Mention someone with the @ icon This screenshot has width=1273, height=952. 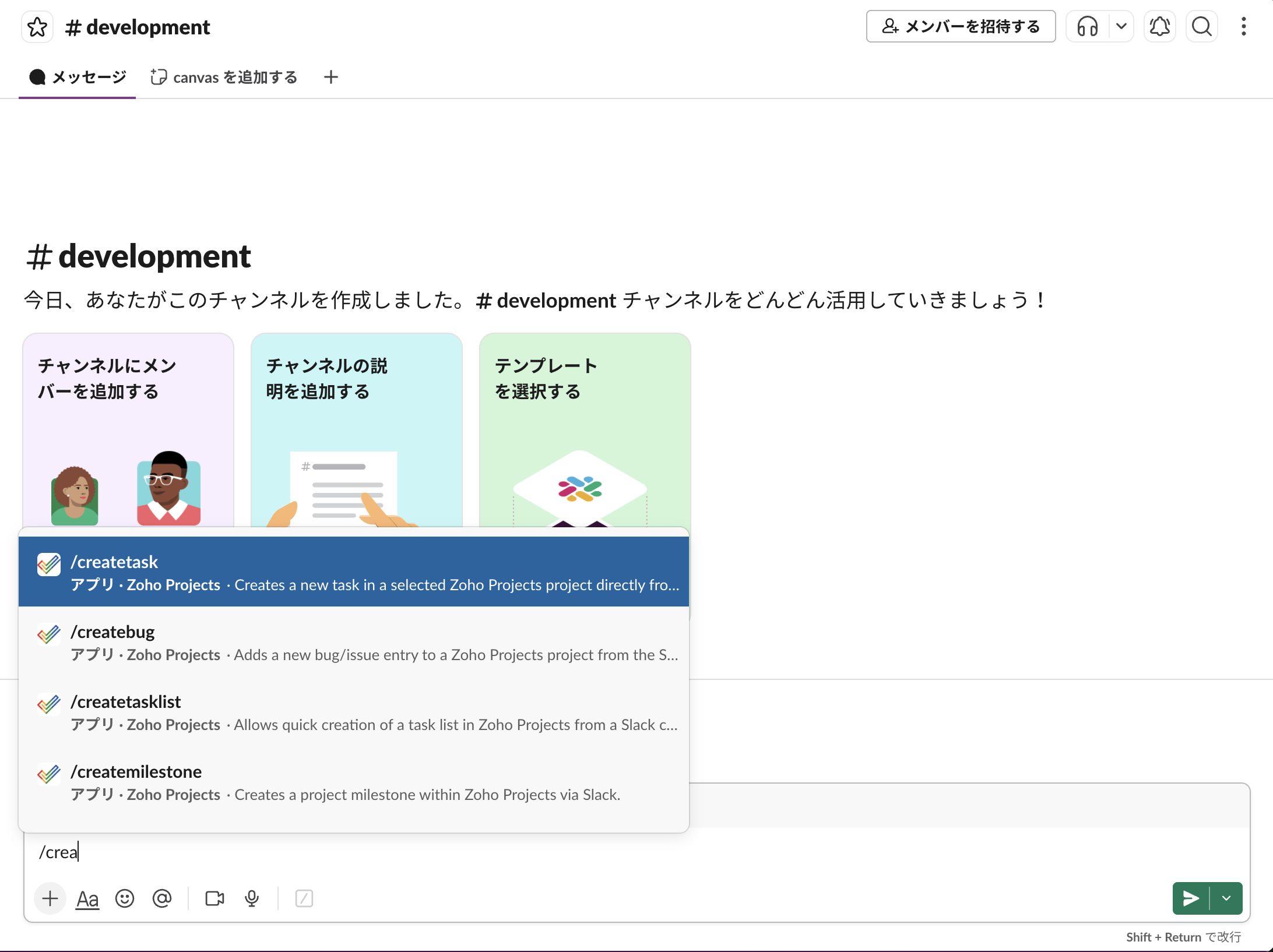click(162, 898)
